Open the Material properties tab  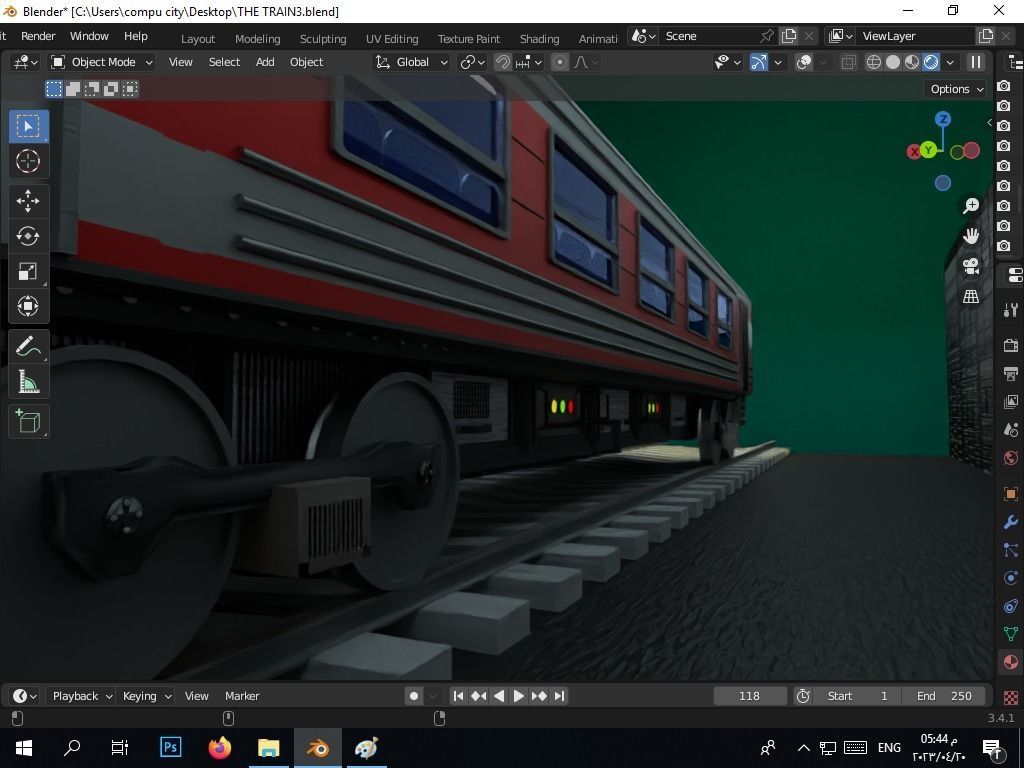1011,662
